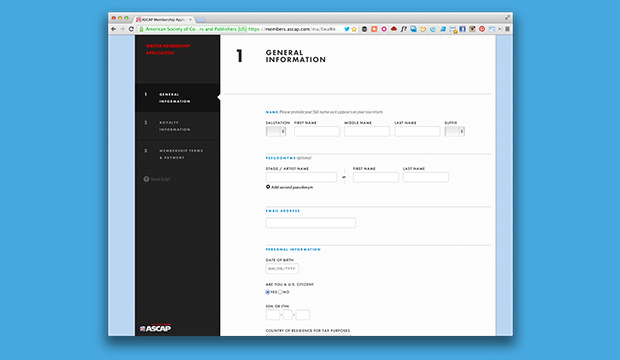Reload the page with the refresh icon
The image size is (620, 360).
pos(131,29)
